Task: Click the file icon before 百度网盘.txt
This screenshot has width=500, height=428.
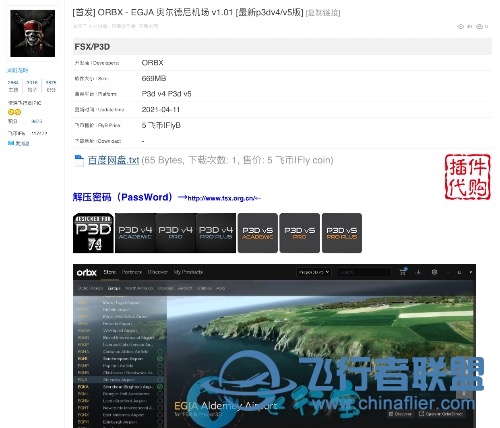Action: 79,161
